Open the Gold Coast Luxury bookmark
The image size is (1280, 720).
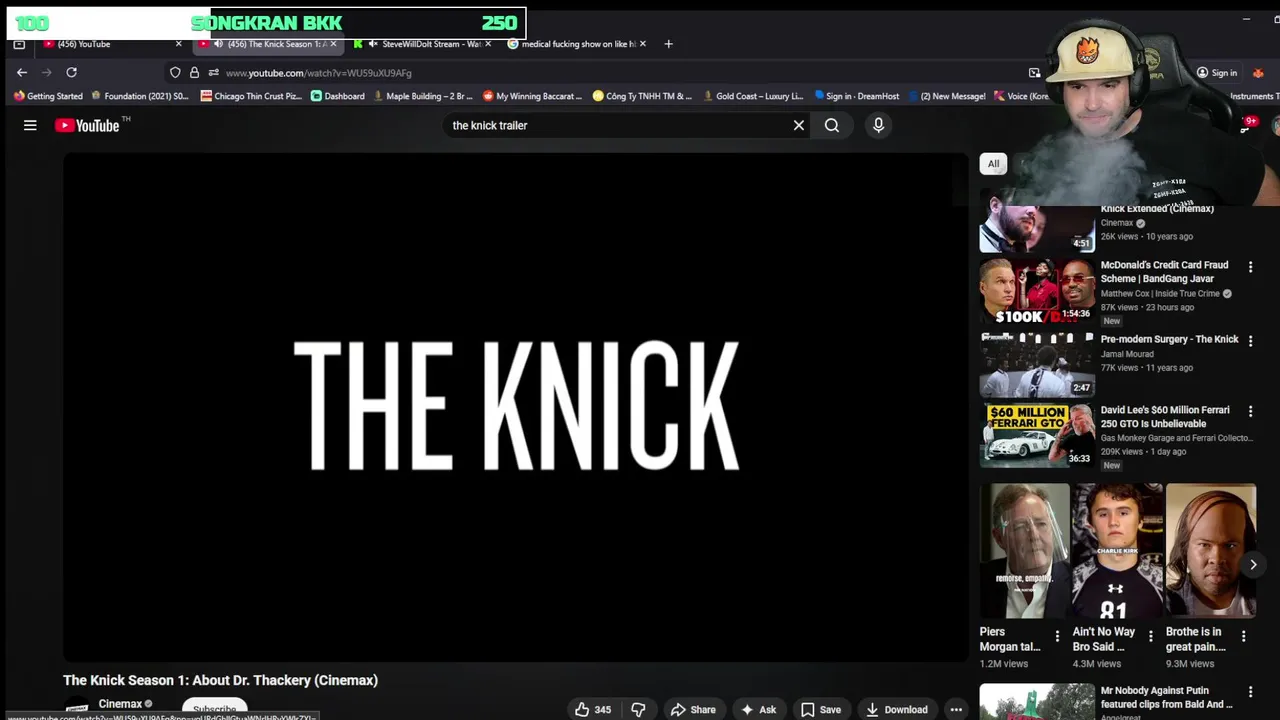753,96
